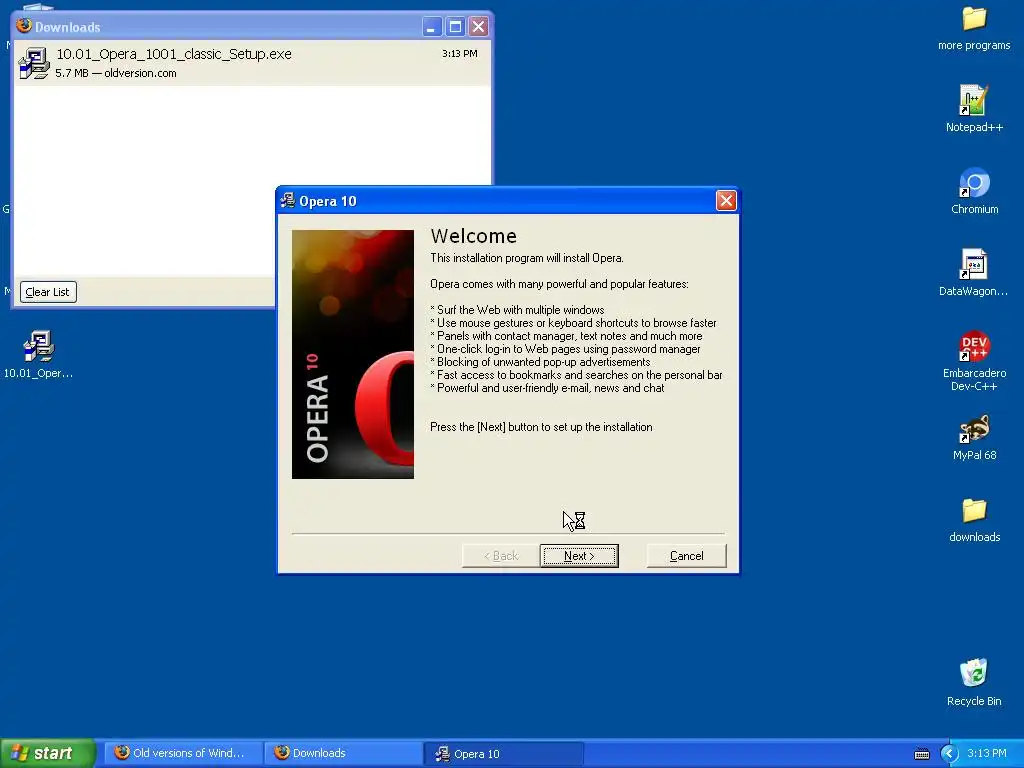Screen dimensions: 1024x768
Task: Click the Welcome heading in installer
Action: [473, 236]
